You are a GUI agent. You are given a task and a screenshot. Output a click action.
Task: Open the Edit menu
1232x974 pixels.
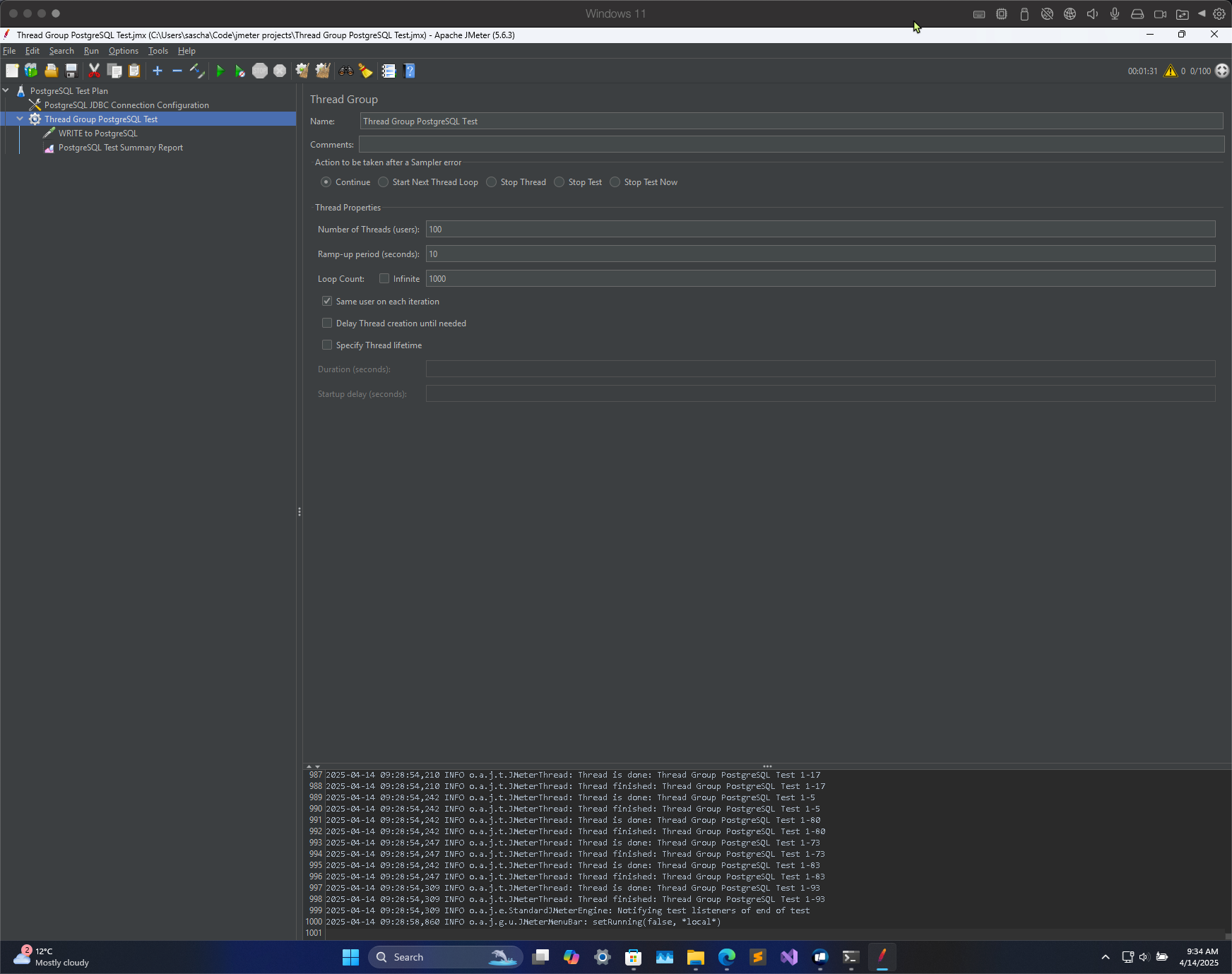pyautogui.click(x=32, y=51)
